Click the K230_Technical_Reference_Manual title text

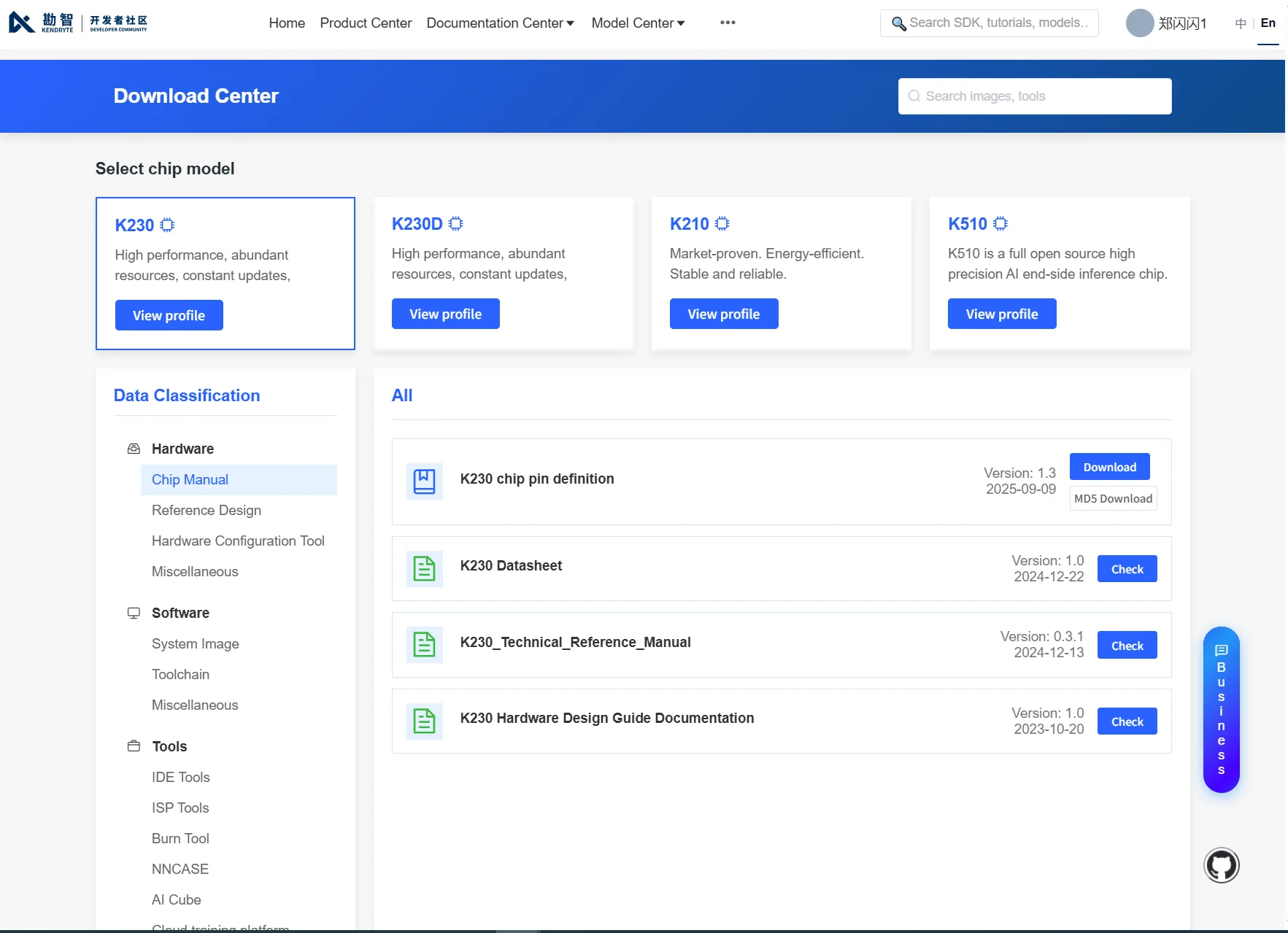(x=575, y=642)
